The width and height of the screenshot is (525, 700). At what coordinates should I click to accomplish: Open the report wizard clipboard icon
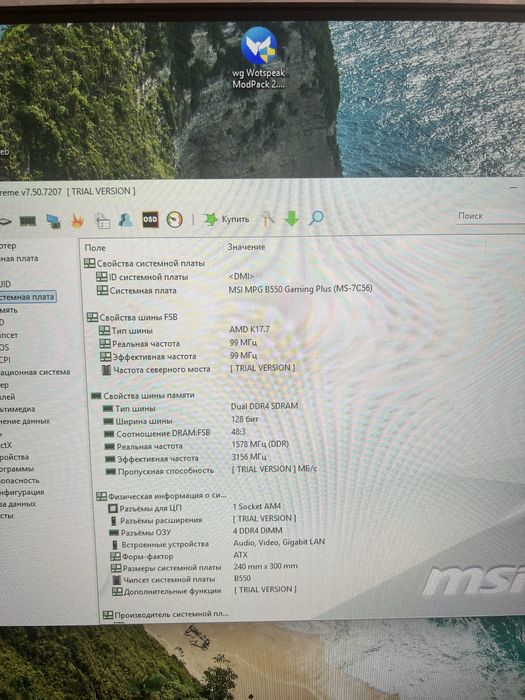pyautogui.click(x=102, y=221)
